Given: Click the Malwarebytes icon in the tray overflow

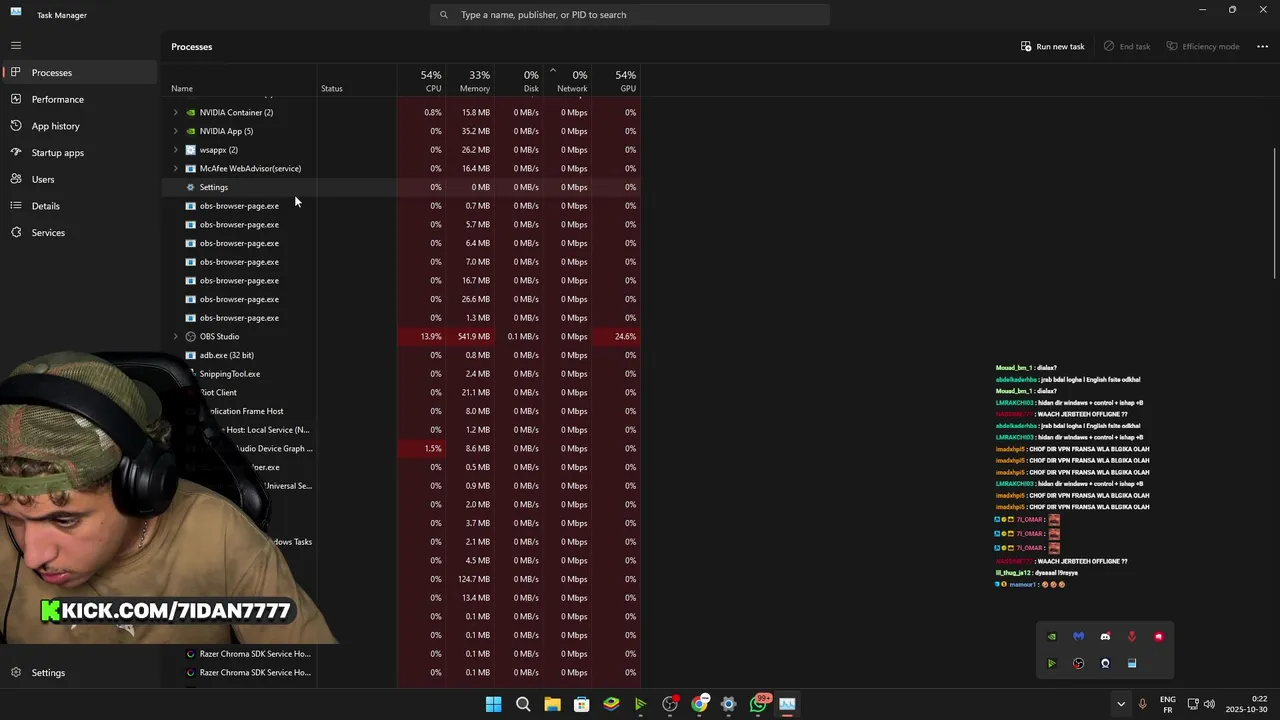Looking at the screenshot, I should click(1078, 637).
